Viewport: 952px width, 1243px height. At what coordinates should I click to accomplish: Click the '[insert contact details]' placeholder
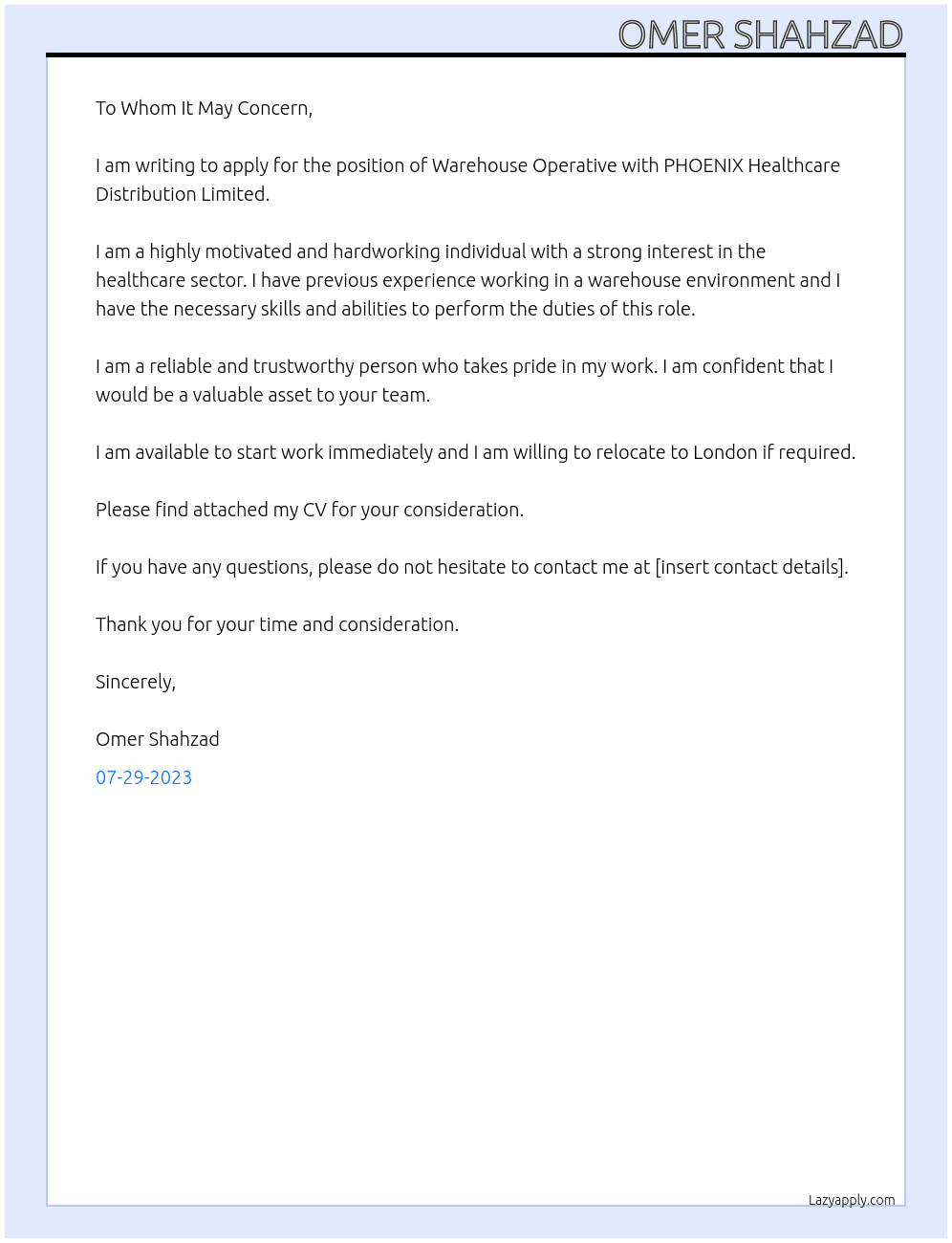point(749,567)
